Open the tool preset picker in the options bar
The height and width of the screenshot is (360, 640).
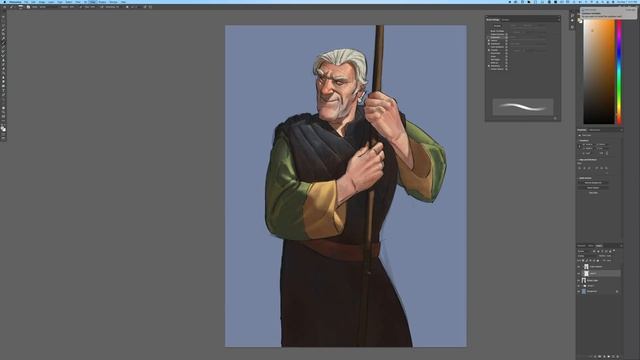[x=11, y=7]
